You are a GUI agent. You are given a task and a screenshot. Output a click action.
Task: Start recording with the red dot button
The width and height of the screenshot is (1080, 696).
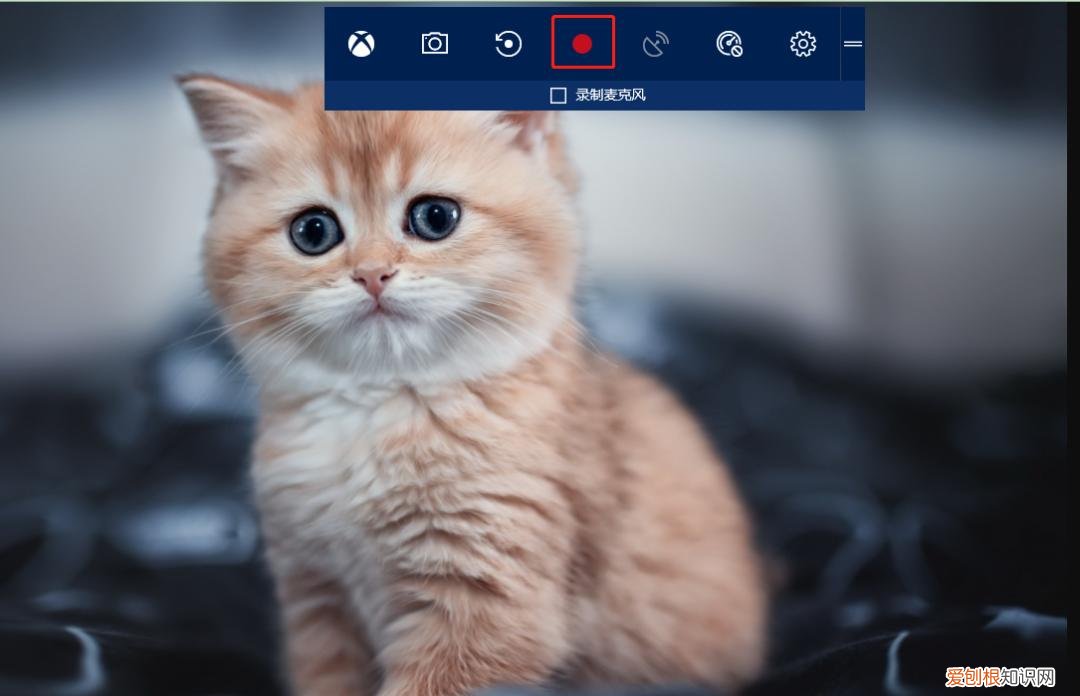pos(583,43)
